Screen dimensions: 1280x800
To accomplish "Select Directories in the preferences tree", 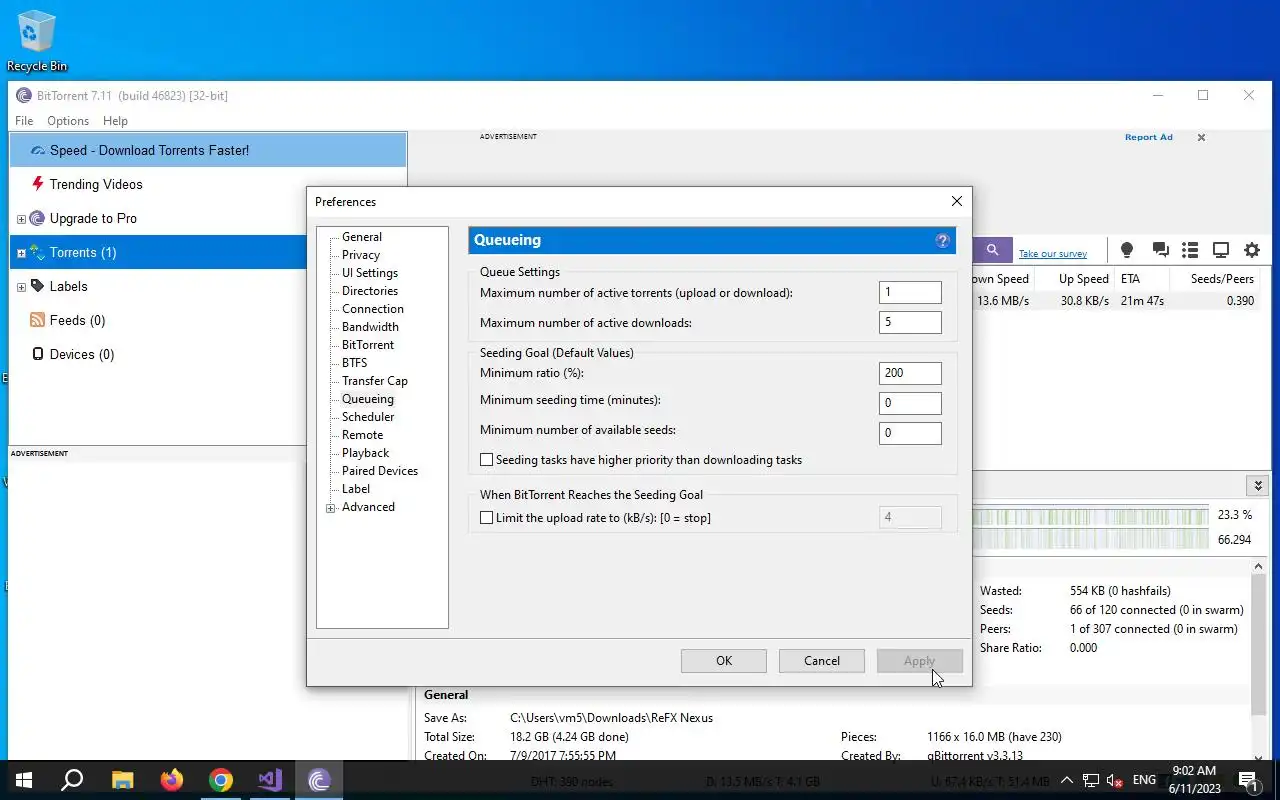I will [x=370, y=291].
